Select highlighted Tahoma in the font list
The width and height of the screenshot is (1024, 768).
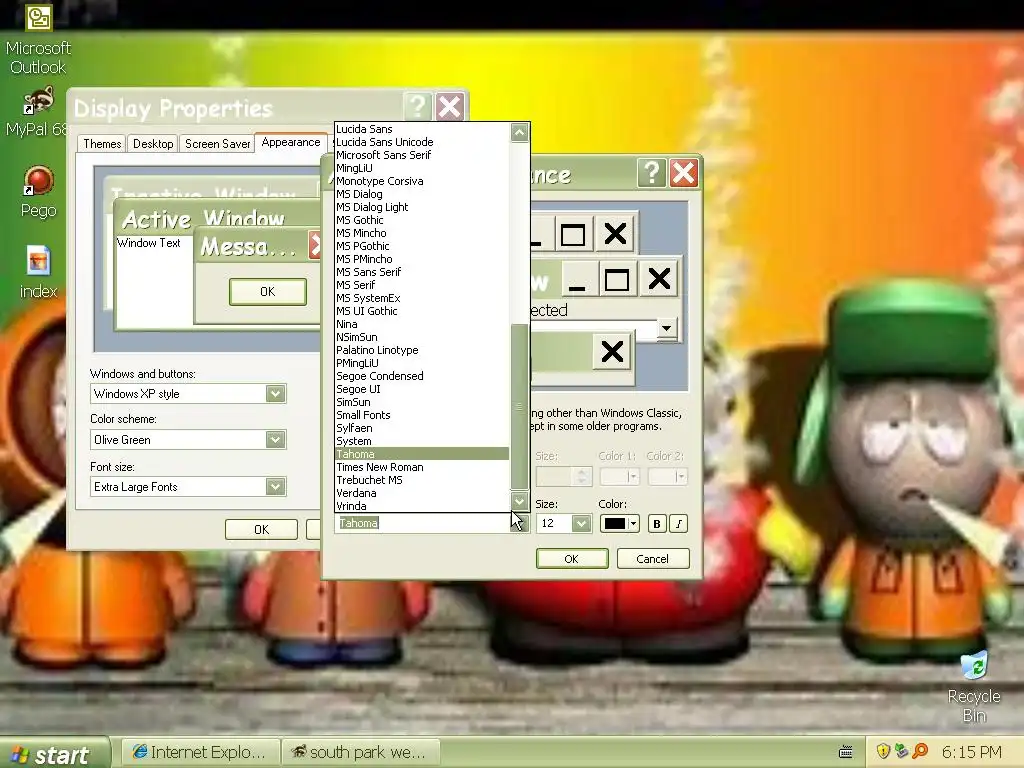pos(422,454)
